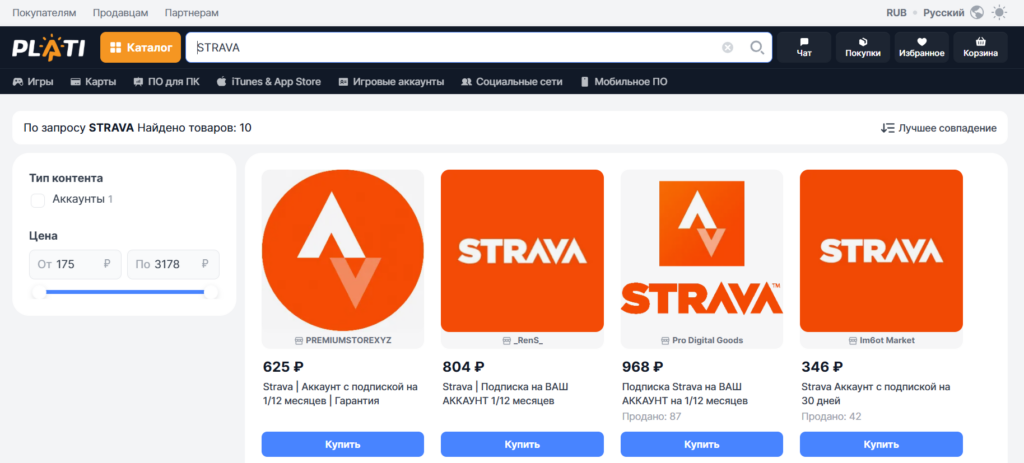The width and height of the screenshot is (1024, 463).
Task: Open the title of the 625 ₽ listing
Action: click(x=340, y=394)
